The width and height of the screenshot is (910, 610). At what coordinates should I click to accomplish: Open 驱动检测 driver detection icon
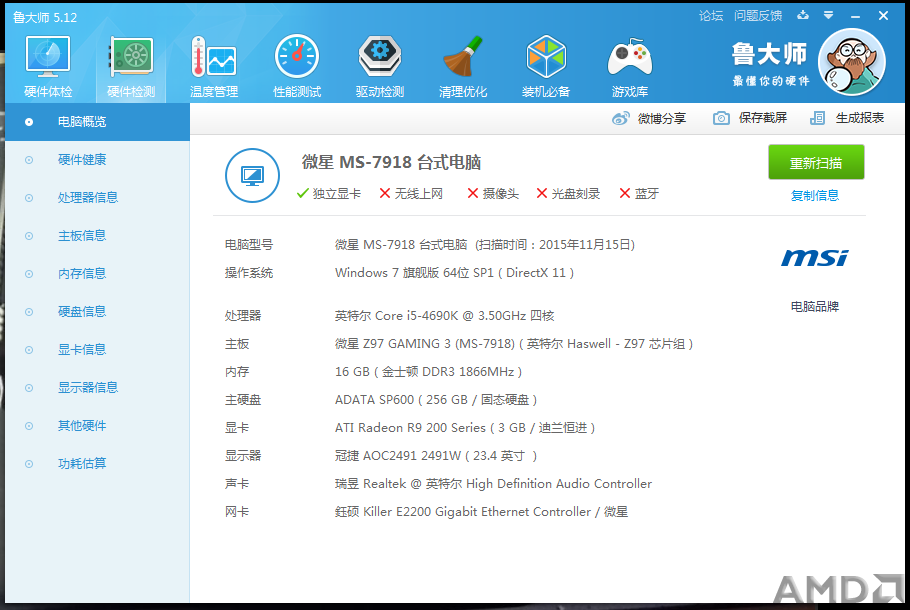click(x=380, y=56)
